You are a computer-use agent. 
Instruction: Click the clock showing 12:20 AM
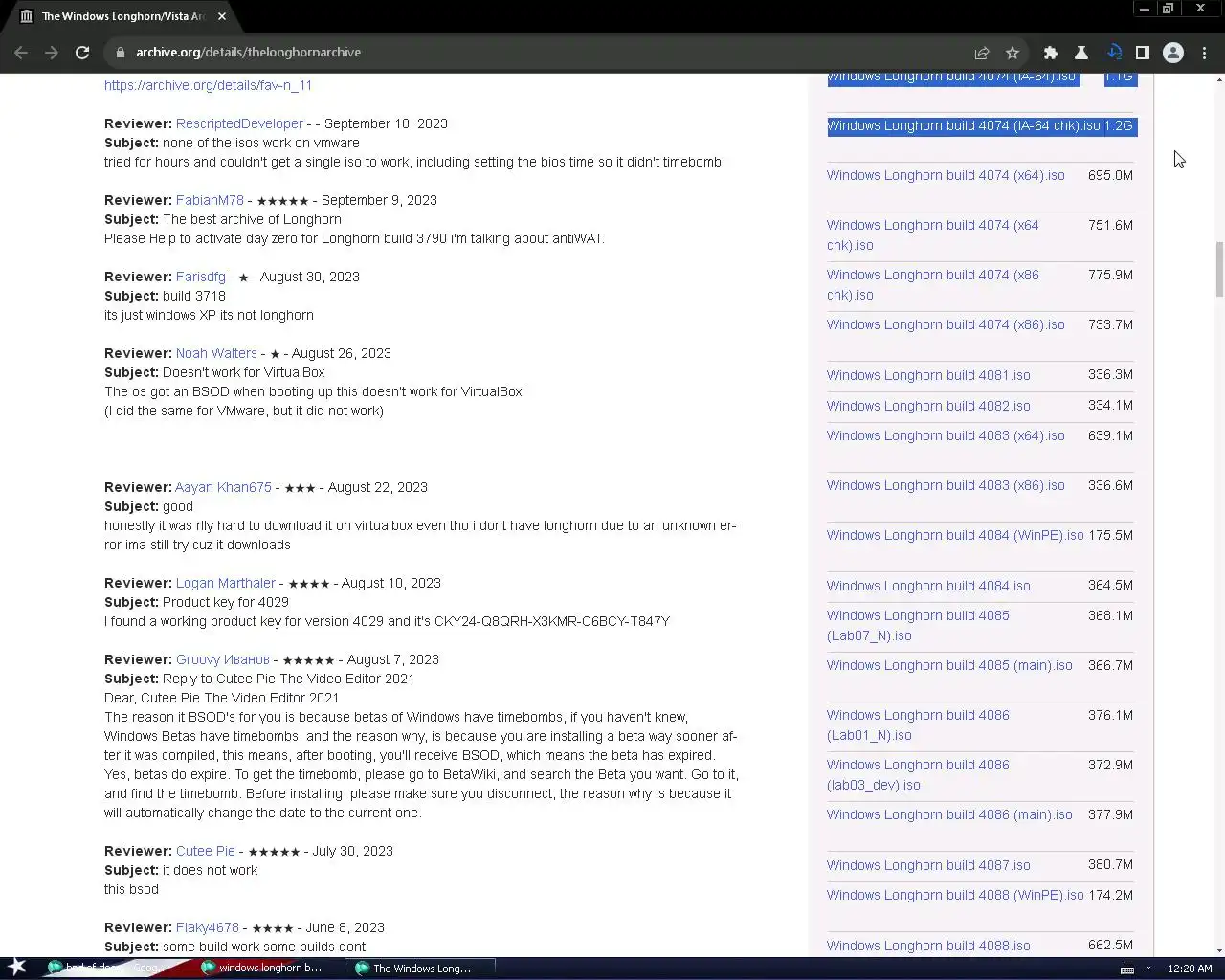(x=1190, y=969)
